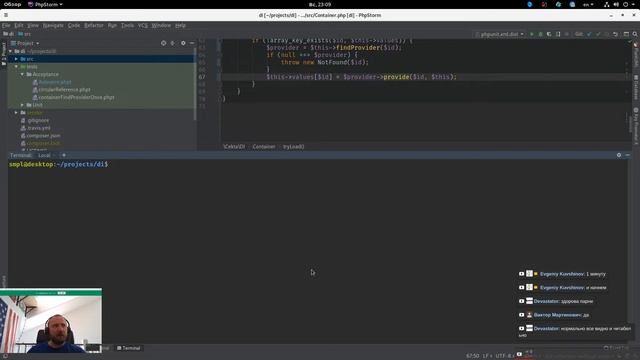The width and height of the screenshot is (640, 360).
Task: Click Run with Coverage icon
Action: pyautogui.click(x=549, y=34)
